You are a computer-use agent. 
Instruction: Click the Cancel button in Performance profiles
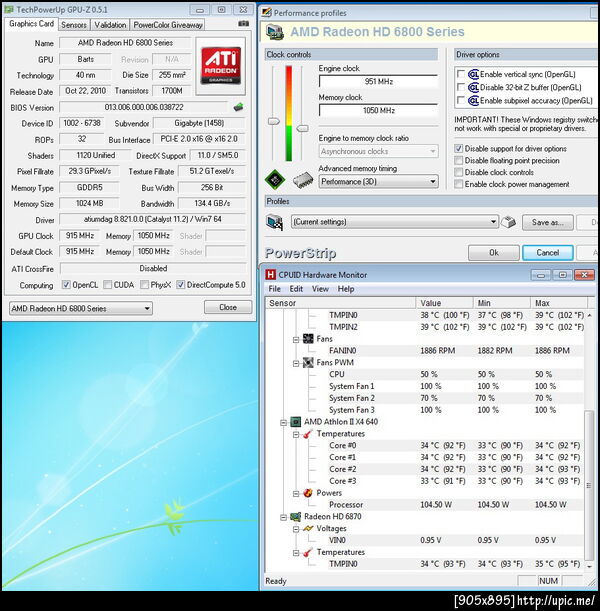[547, 253]
